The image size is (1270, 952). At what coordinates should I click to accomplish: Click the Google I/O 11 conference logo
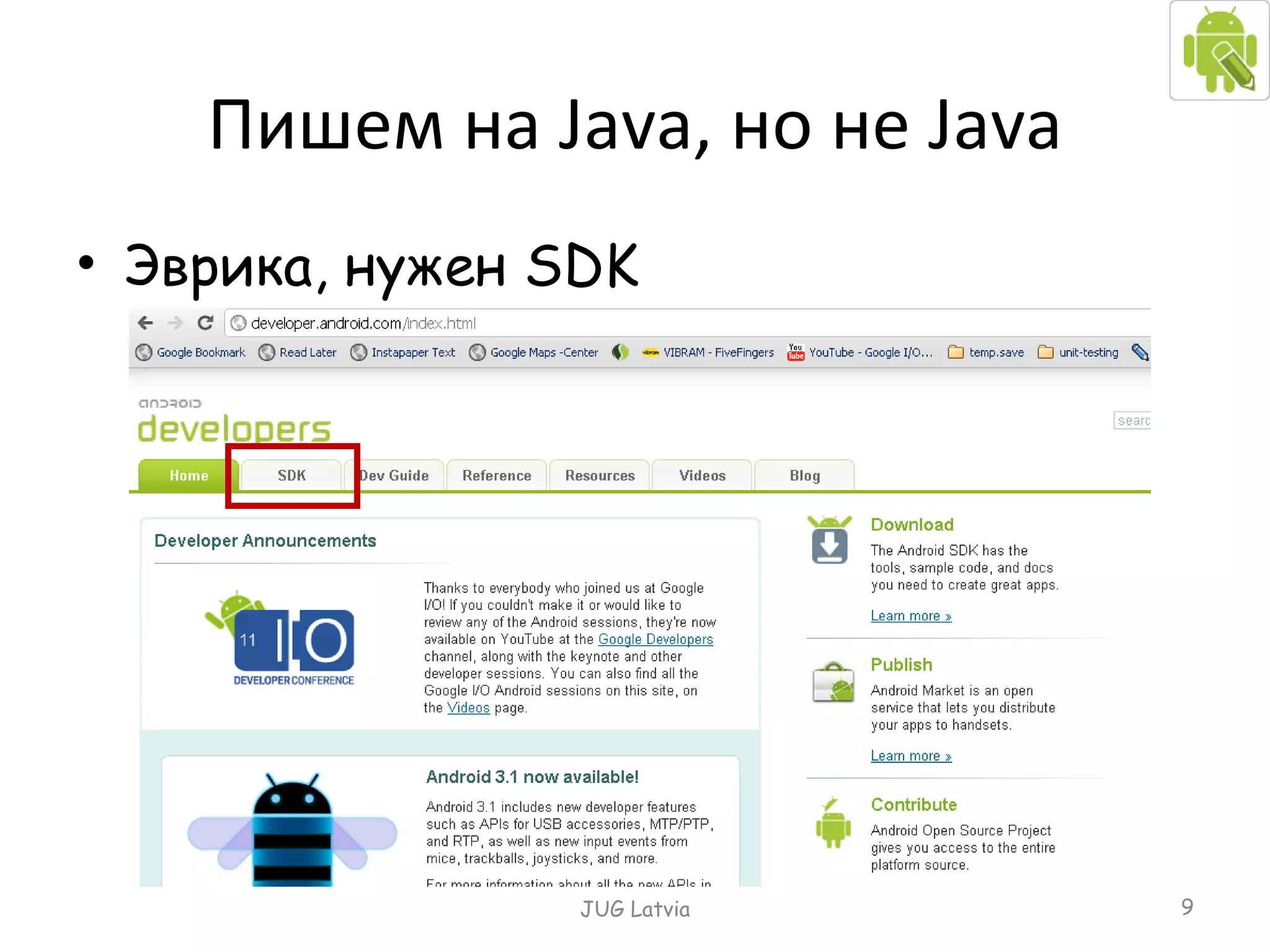pos(280,638)
